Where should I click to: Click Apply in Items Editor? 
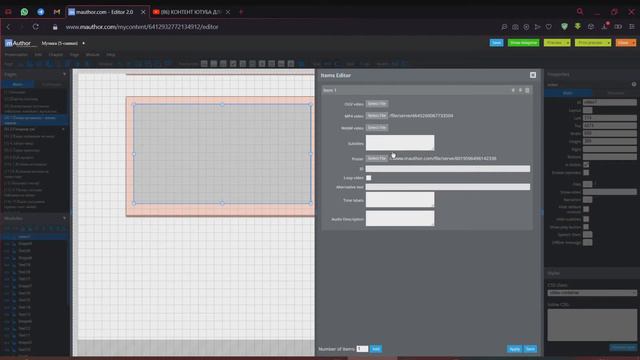pos(514,349)
